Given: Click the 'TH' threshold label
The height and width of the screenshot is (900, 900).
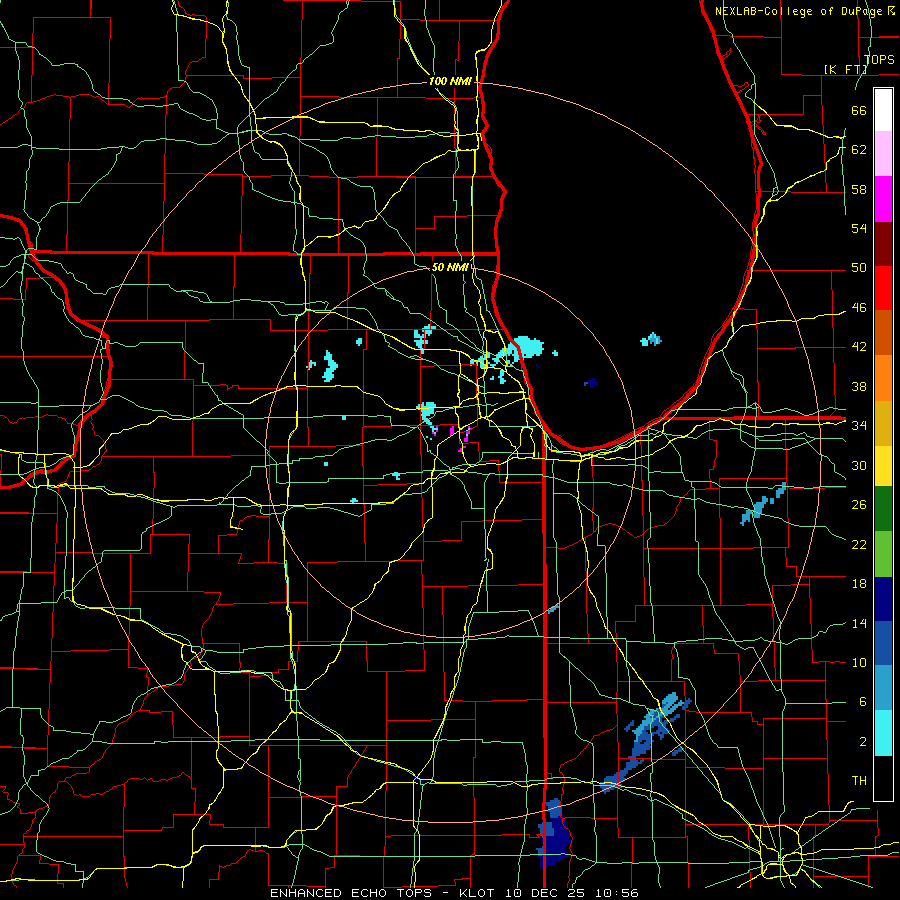Looking at the screenshot, I should [x=859, y=781].
